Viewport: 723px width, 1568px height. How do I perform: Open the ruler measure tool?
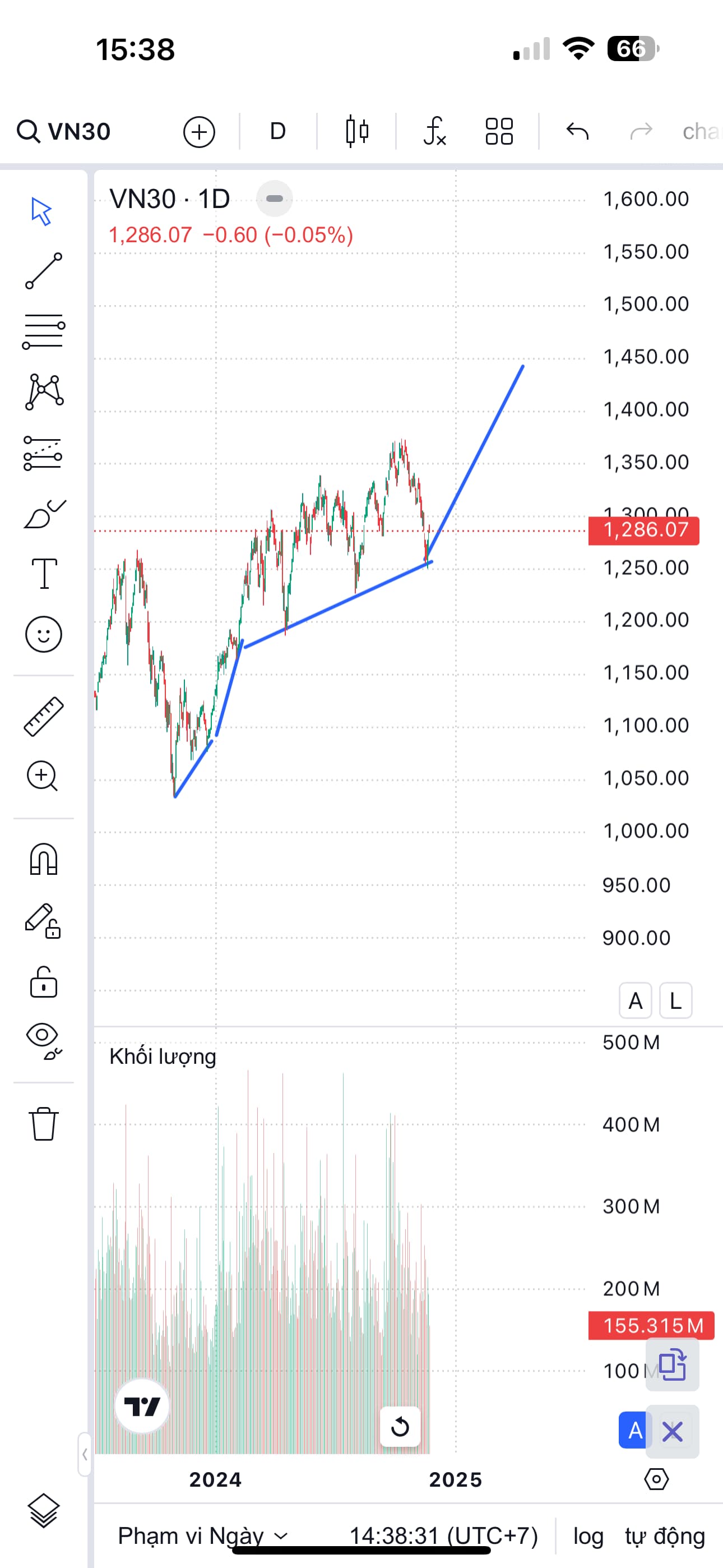tap(43, 717)
